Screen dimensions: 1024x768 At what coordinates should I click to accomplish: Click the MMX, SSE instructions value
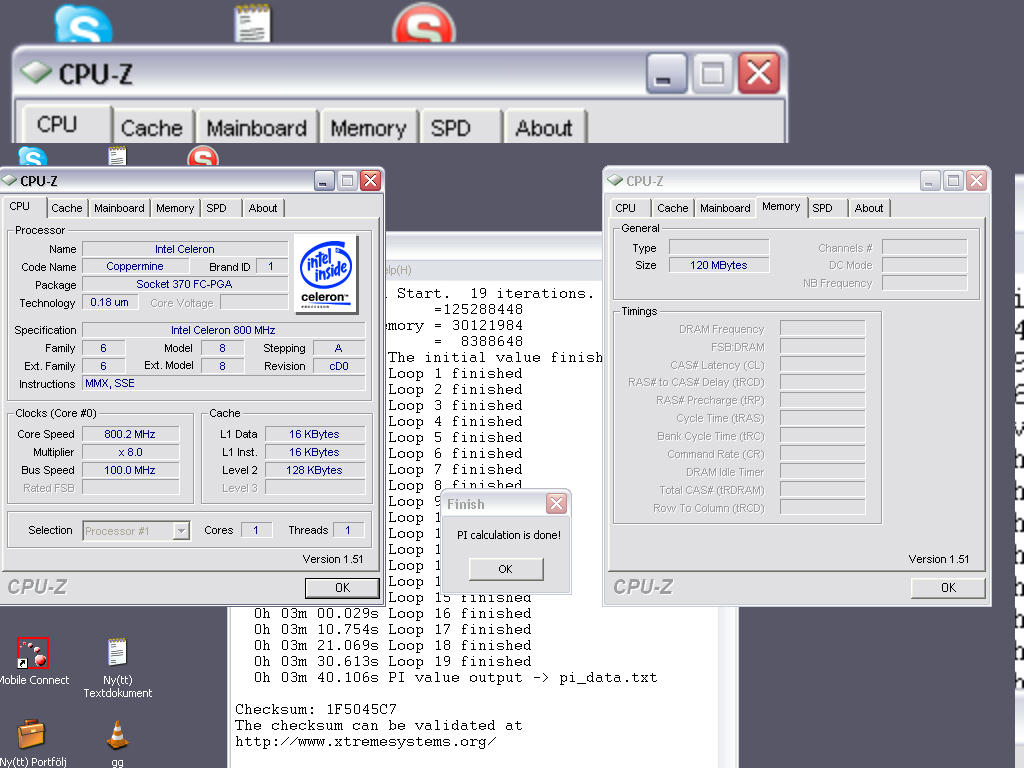click(223, 383)
